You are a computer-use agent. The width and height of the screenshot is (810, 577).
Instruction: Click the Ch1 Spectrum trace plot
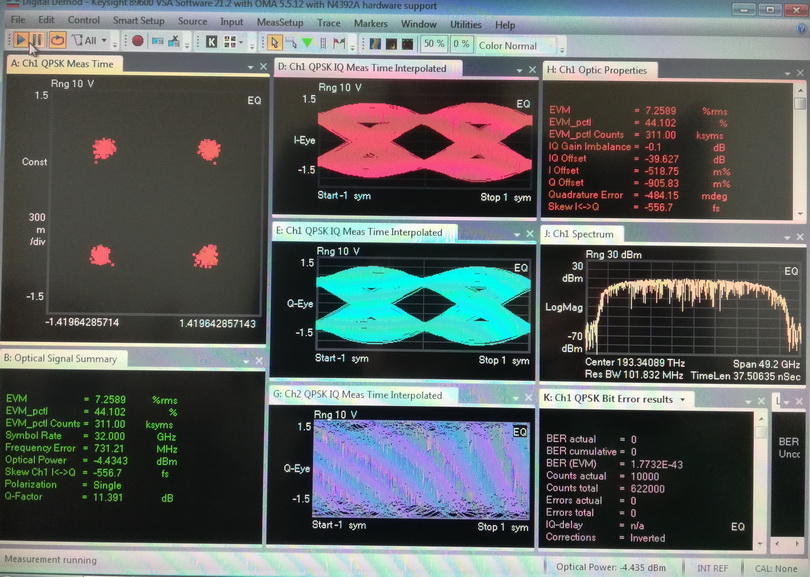683,310
